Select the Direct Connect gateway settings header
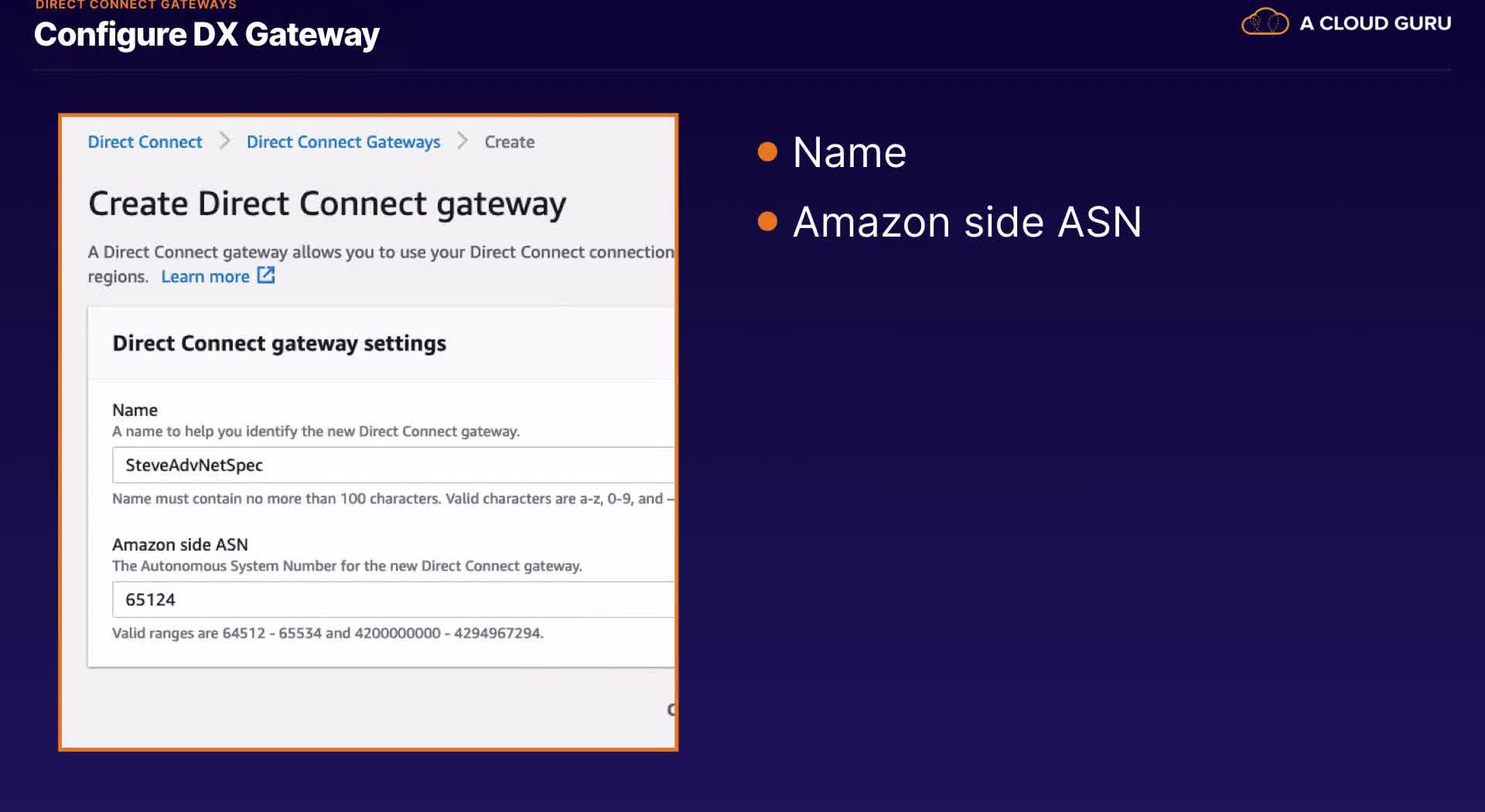 coord(279,343)
